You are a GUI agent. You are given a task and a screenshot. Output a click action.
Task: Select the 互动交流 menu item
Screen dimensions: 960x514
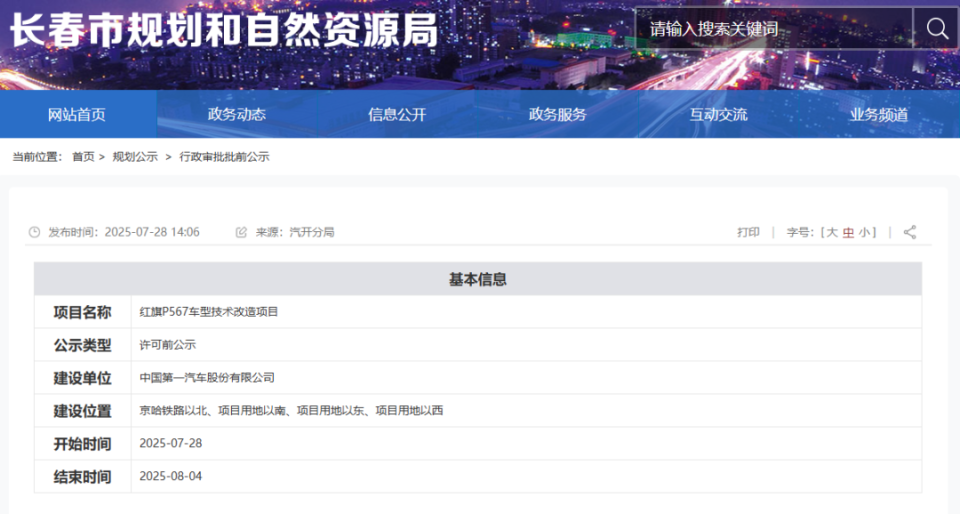[718, 114]
